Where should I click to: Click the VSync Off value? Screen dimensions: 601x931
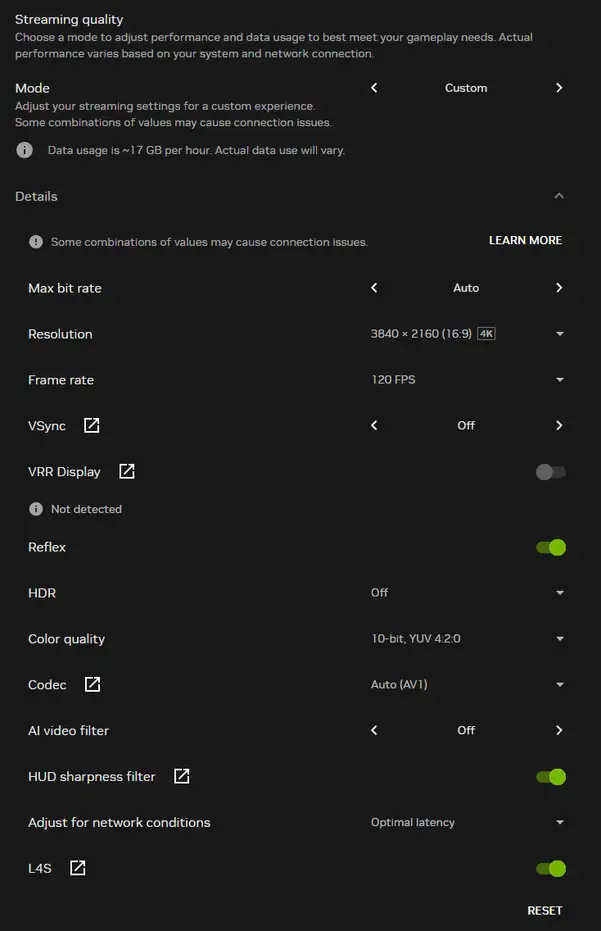coord(466,426)
